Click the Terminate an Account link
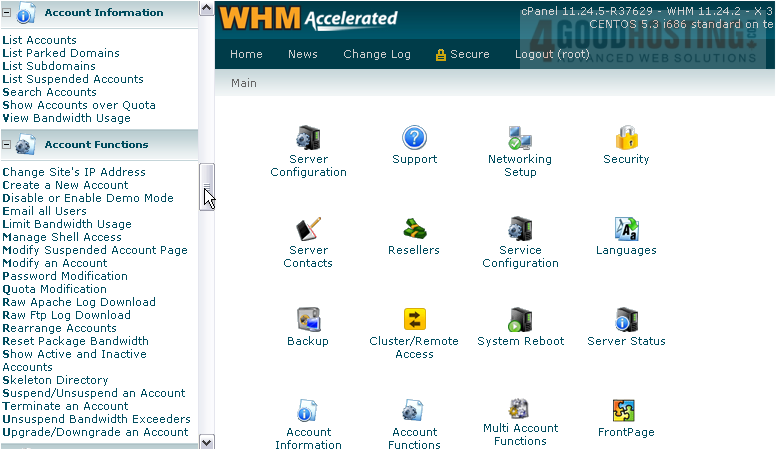This screenshot has height=450, width=776. click(x=66, y=406)
